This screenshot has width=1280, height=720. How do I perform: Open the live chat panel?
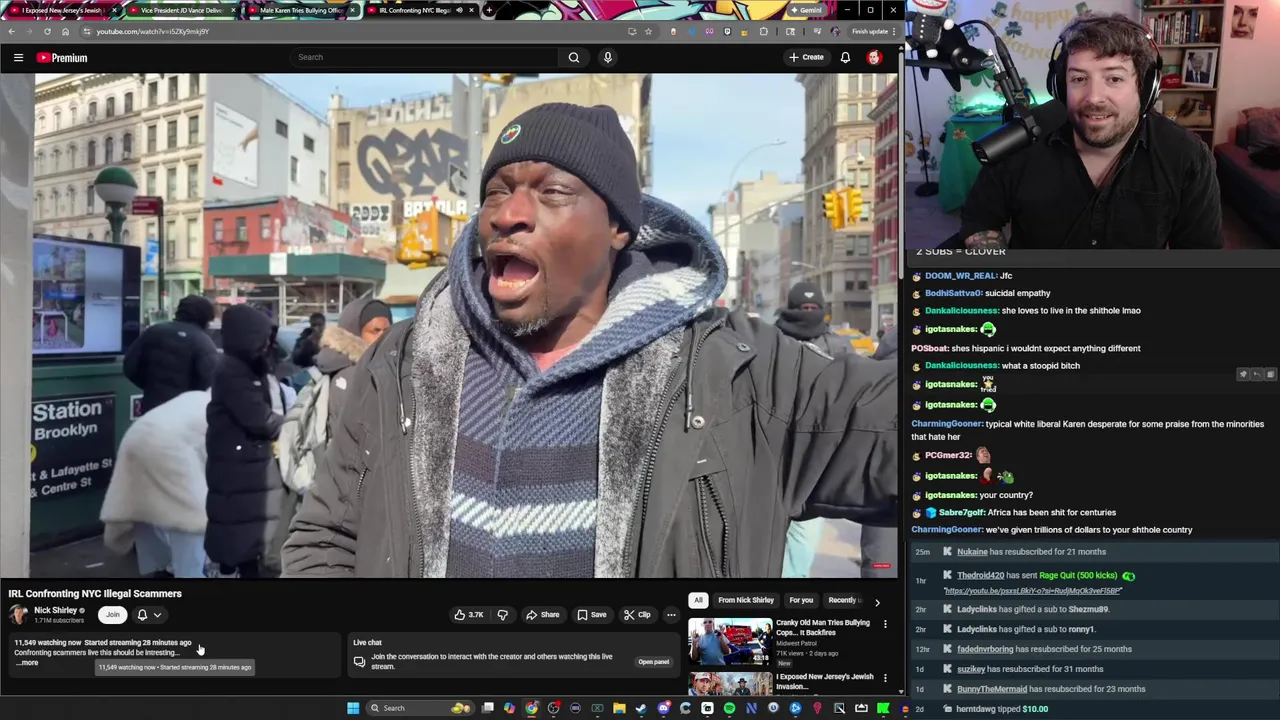[653, 662]
